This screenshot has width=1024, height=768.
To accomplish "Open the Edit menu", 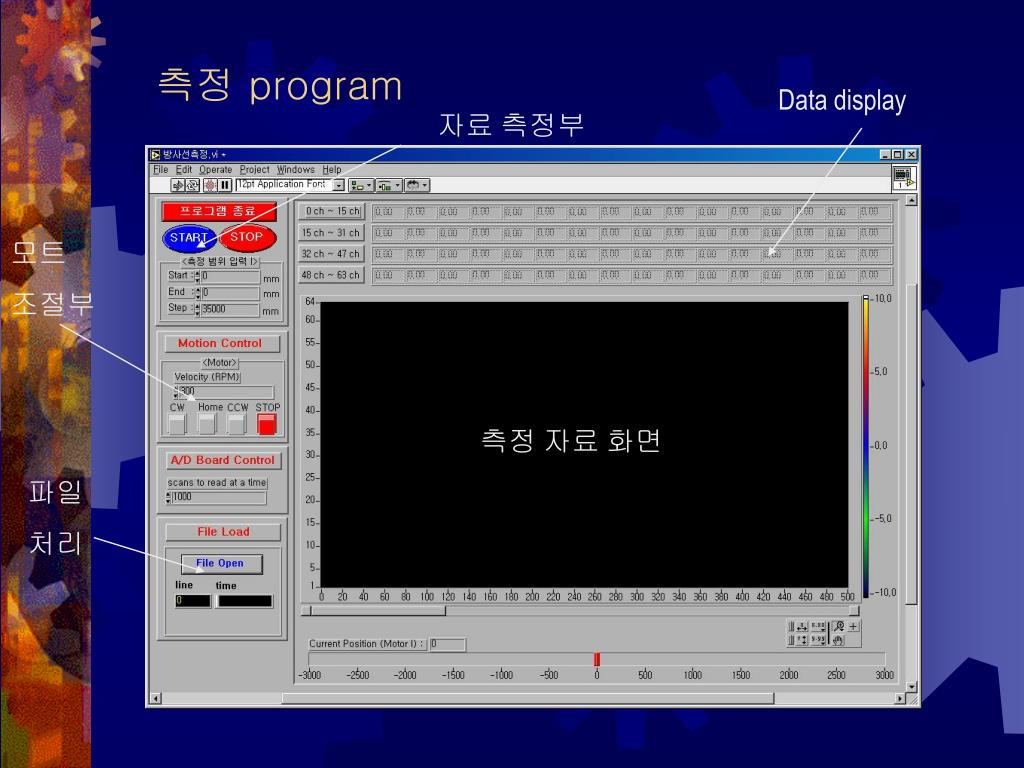I will [x=184, y=170].
